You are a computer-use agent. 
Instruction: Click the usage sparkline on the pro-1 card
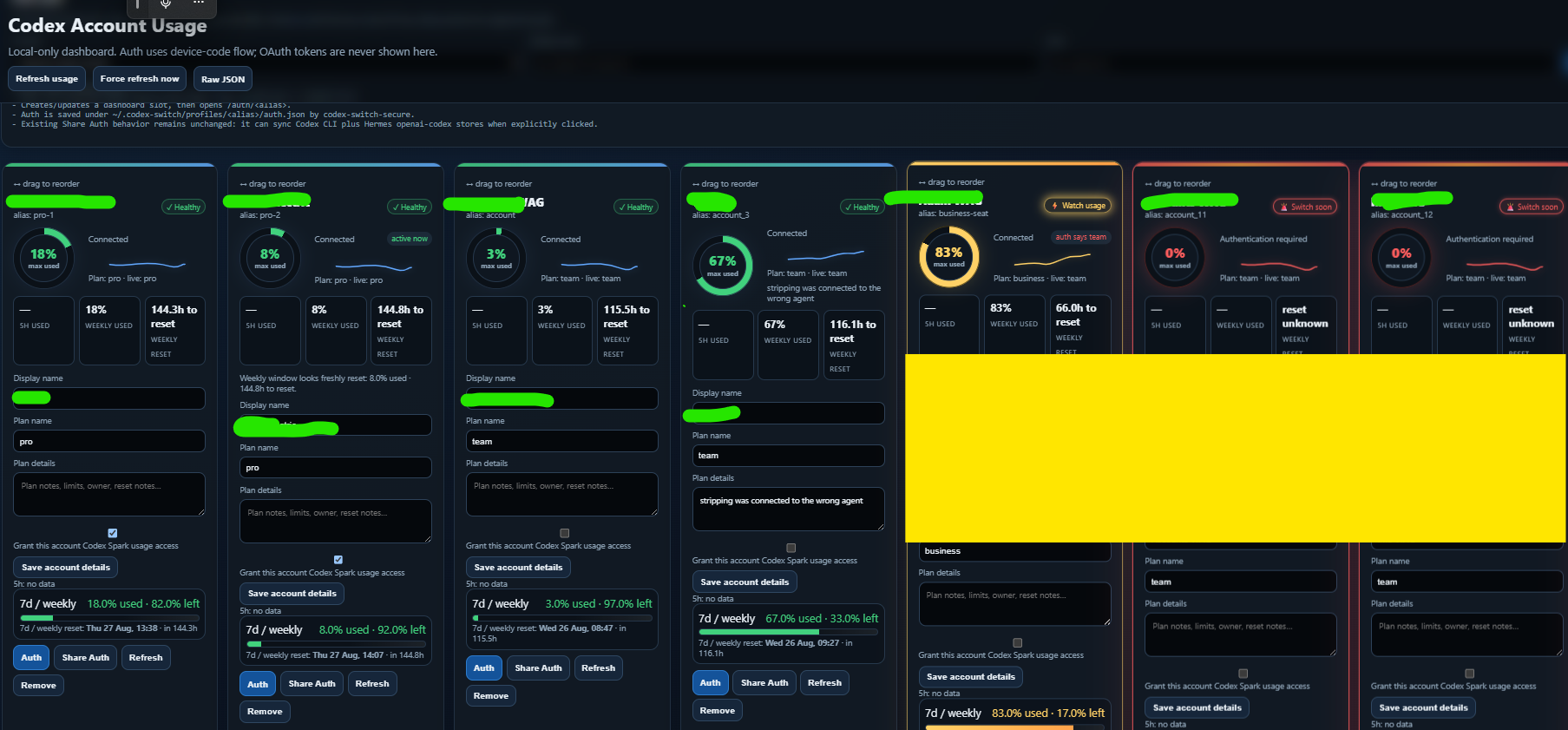point(147,264)
